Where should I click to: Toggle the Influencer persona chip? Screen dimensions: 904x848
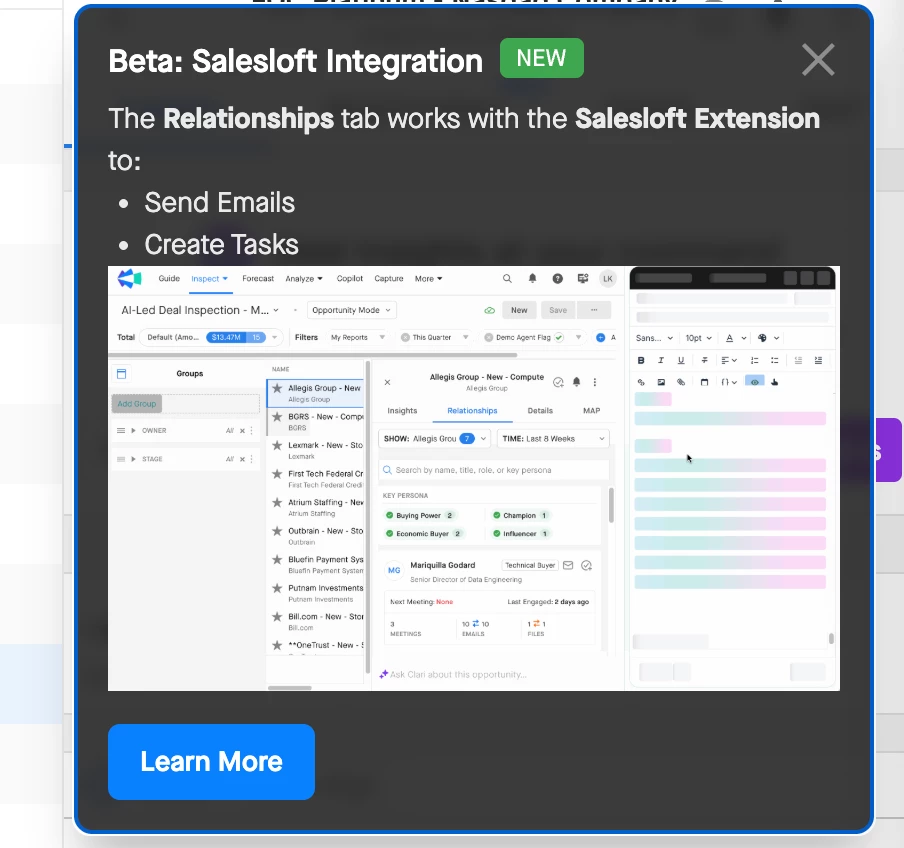point(521,534)
